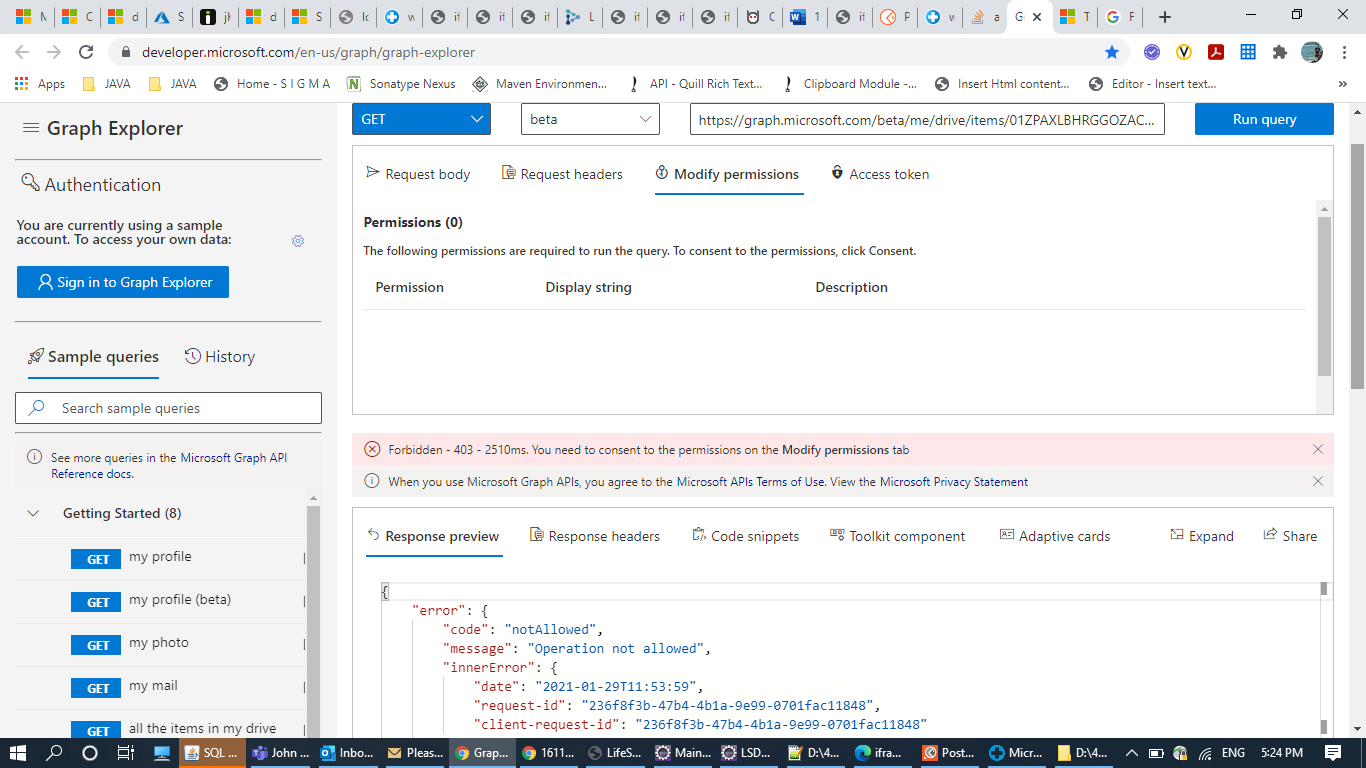Open the Toolkit component tab

click(897, 536)
